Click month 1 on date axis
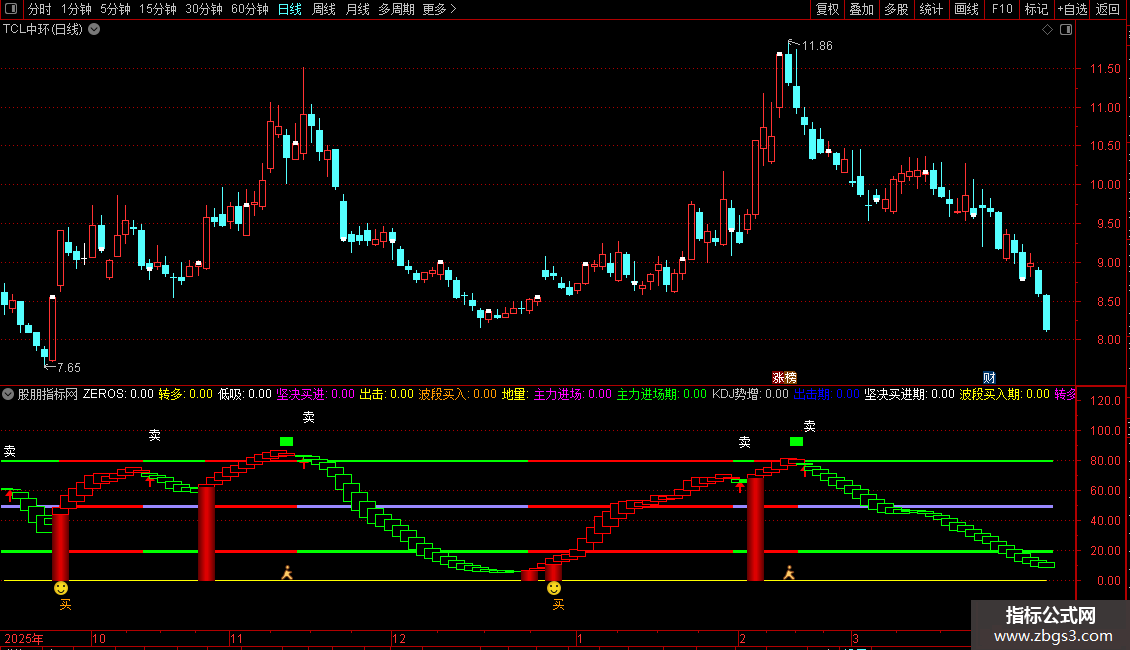 tap(580, 638)
